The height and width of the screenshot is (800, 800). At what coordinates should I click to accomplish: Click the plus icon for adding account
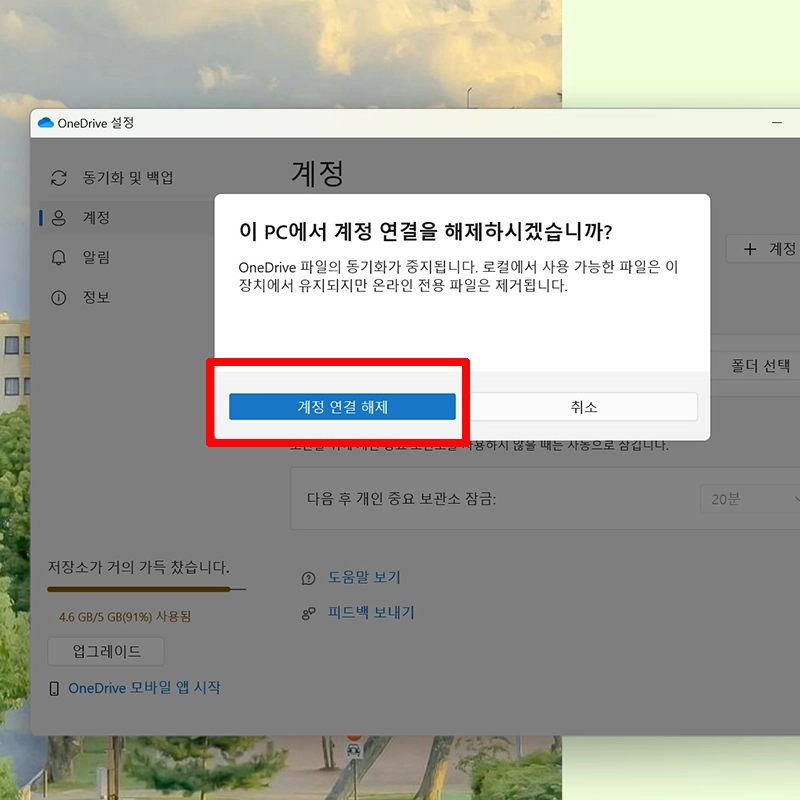(750, 249)
